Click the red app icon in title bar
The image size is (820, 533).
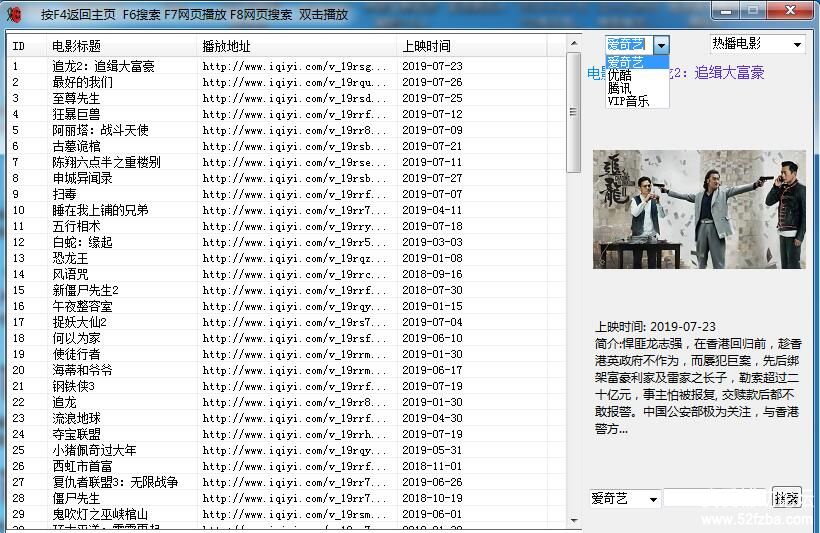pos(15,14)
